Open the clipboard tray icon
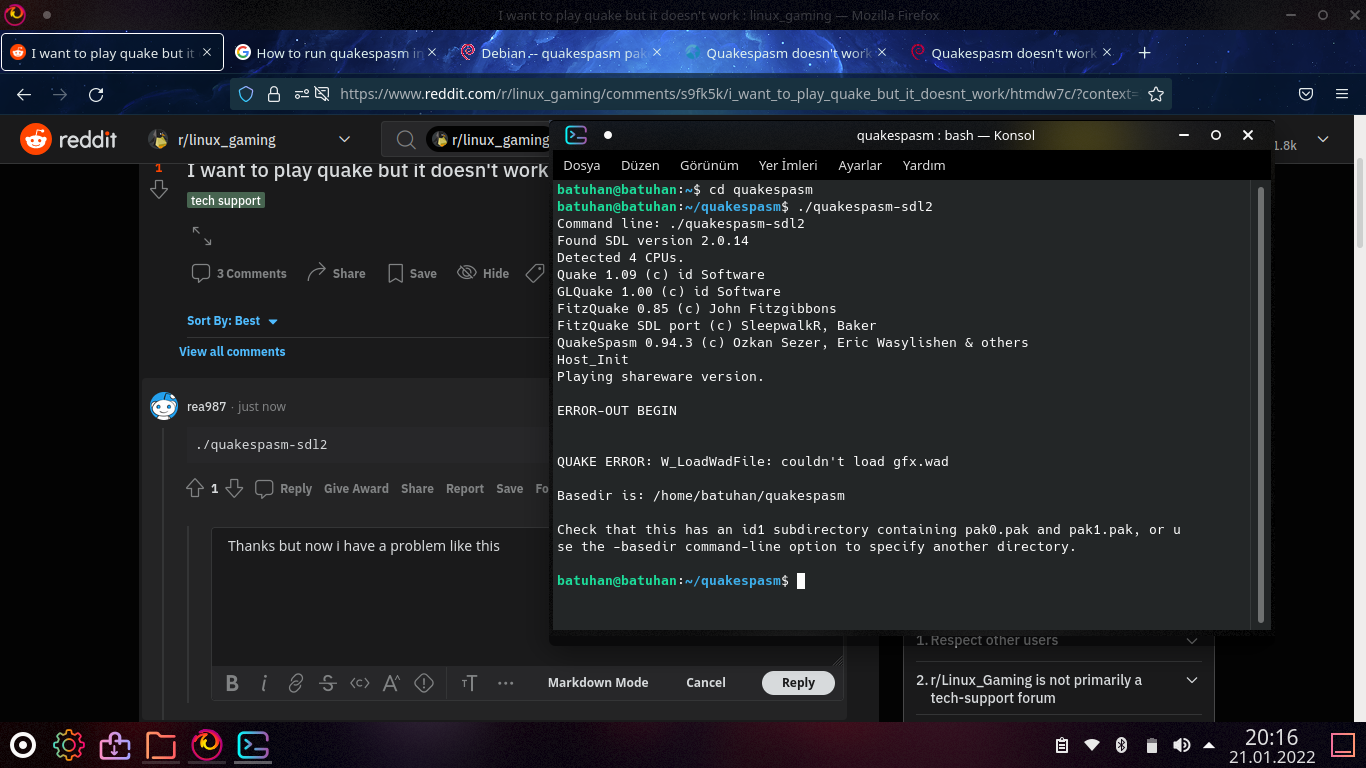This screenshot has width=1366, height=768. [1062, 745]
